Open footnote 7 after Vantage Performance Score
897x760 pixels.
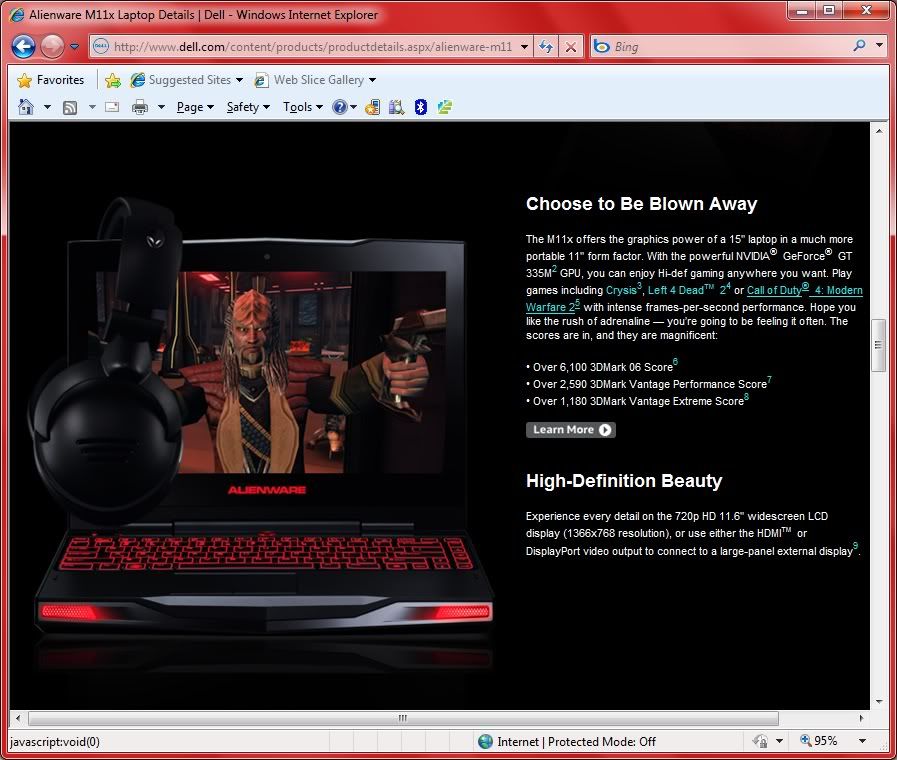click(x=769, y=379)
